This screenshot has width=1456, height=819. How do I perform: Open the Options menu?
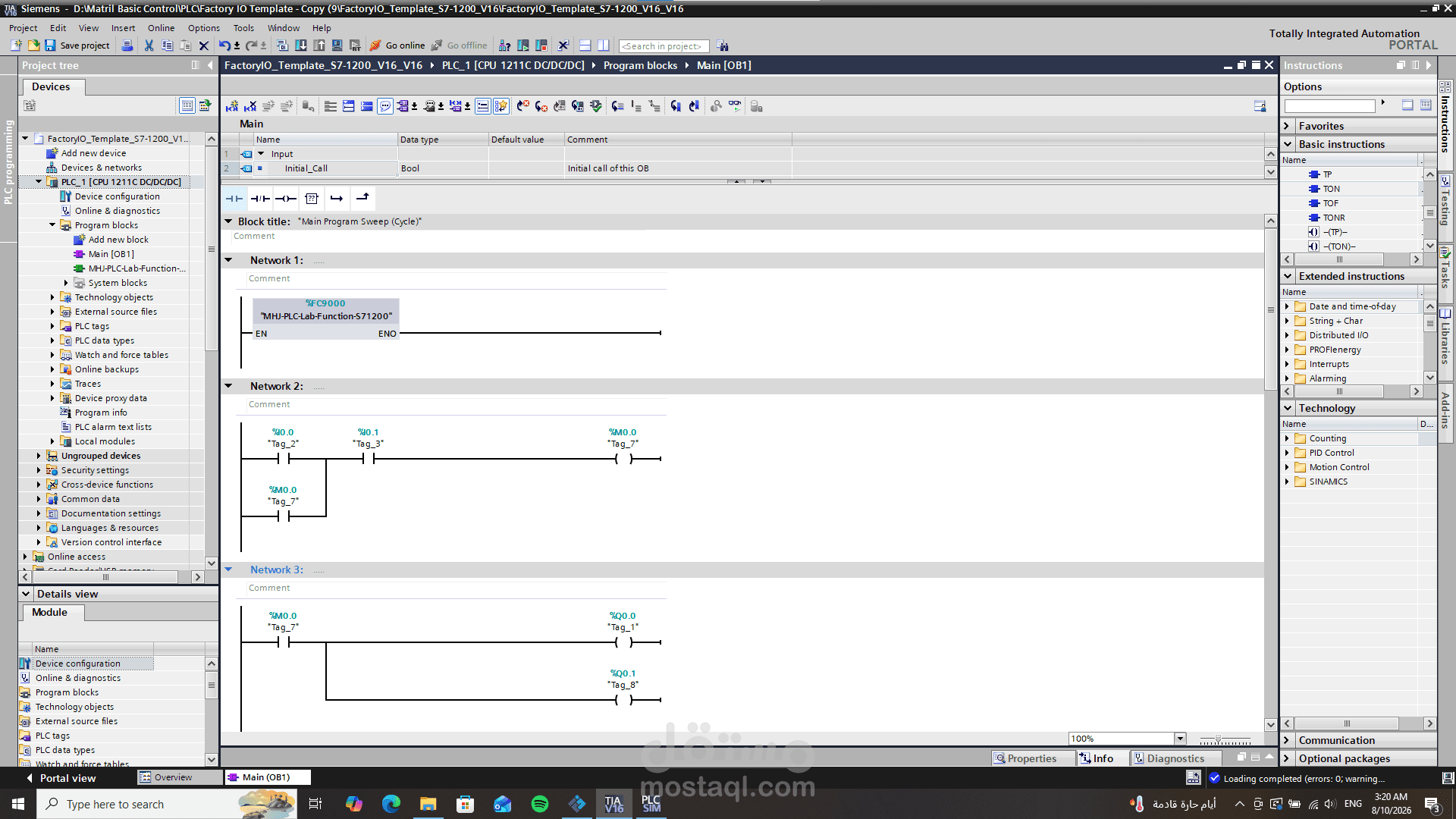(x=204, y=28)
